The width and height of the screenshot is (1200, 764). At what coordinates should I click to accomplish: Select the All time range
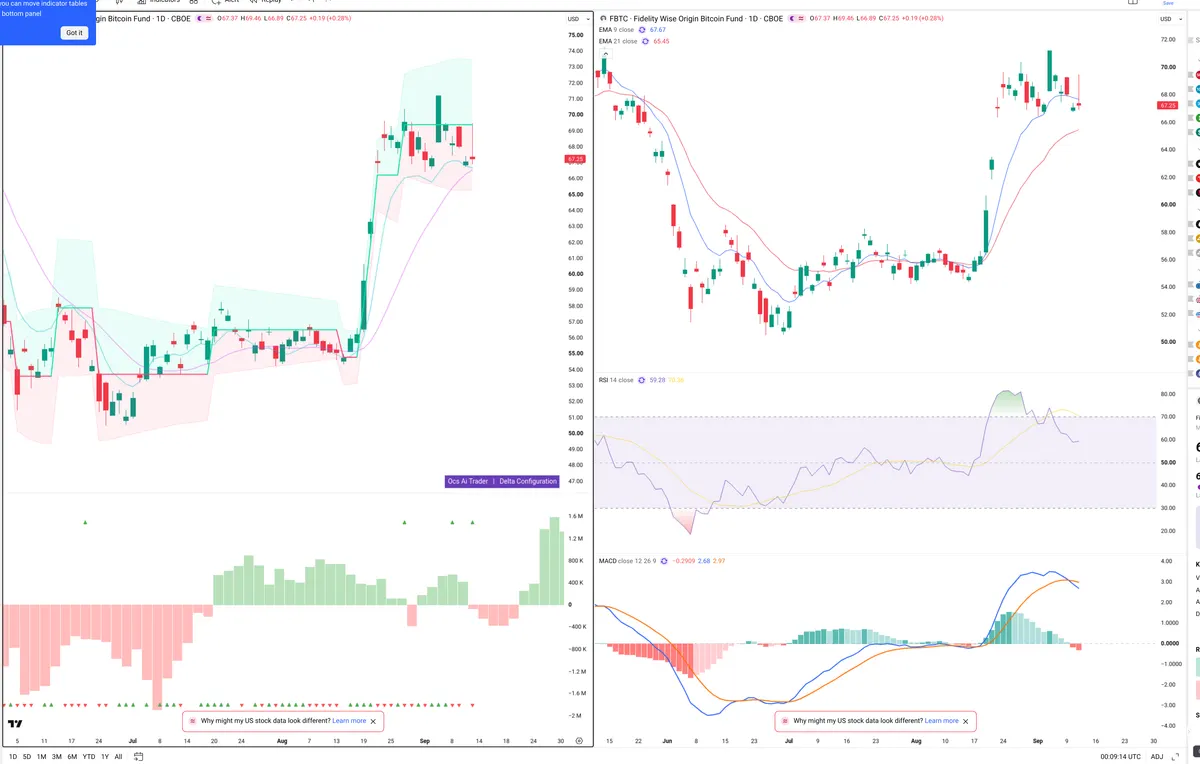(x=118, y=757)
